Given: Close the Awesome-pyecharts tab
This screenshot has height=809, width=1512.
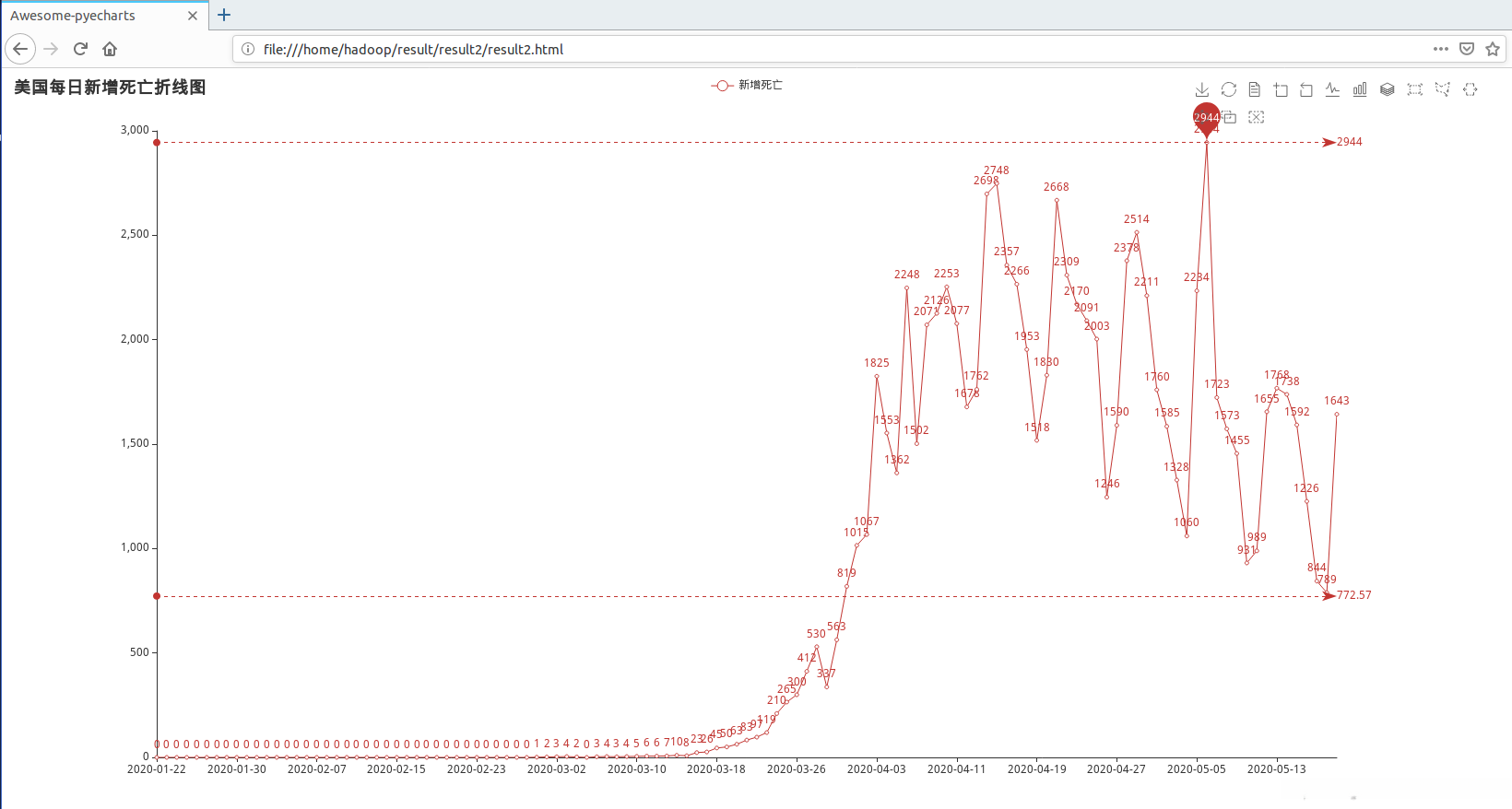Looking at the screenshot, I should click(x=193, y=16).
